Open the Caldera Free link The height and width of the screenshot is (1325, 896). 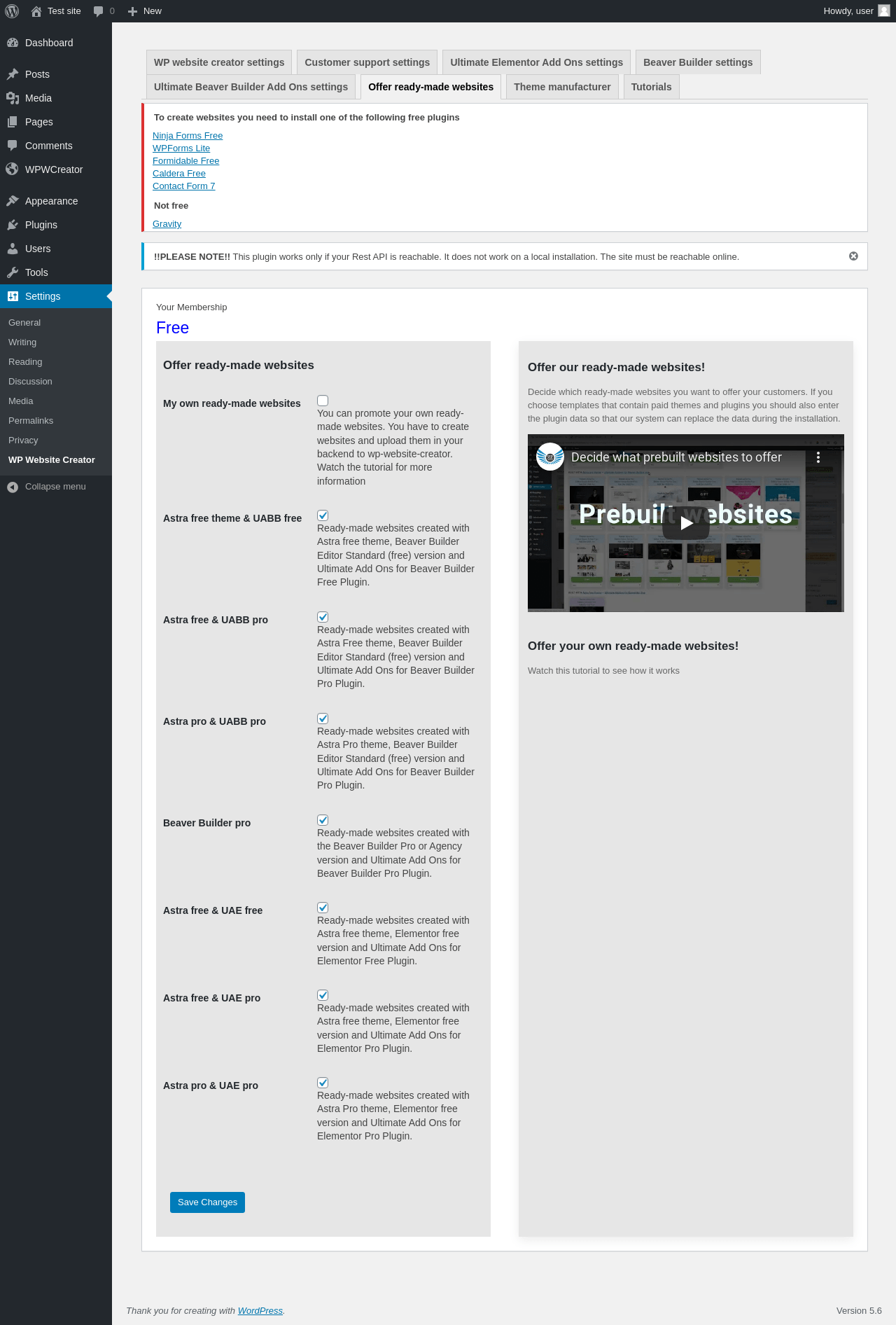point(179,174)
